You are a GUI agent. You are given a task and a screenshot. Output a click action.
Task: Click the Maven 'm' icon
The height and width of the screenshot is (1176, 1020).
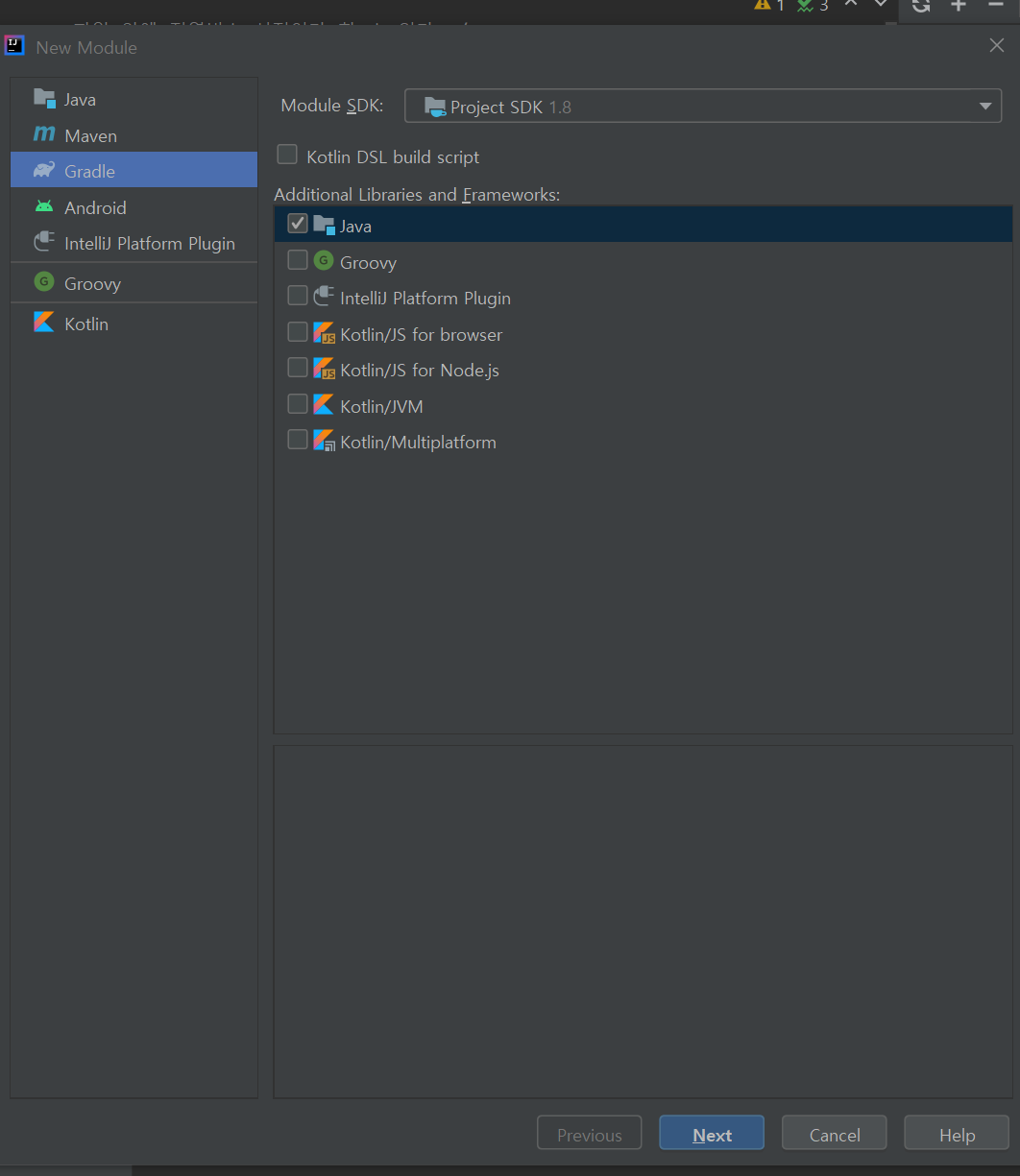coord(44,134)
